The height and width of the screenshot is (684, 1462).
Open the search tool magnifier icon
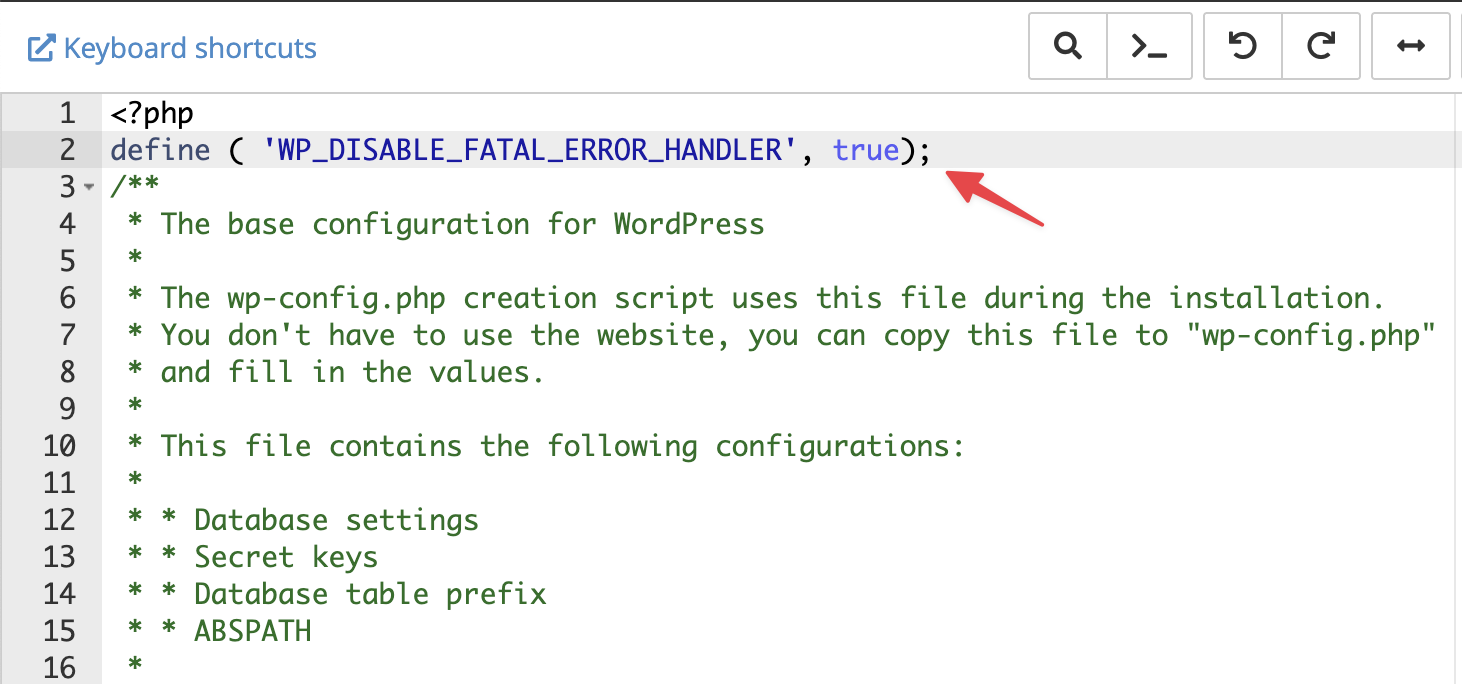point(1068,46)
